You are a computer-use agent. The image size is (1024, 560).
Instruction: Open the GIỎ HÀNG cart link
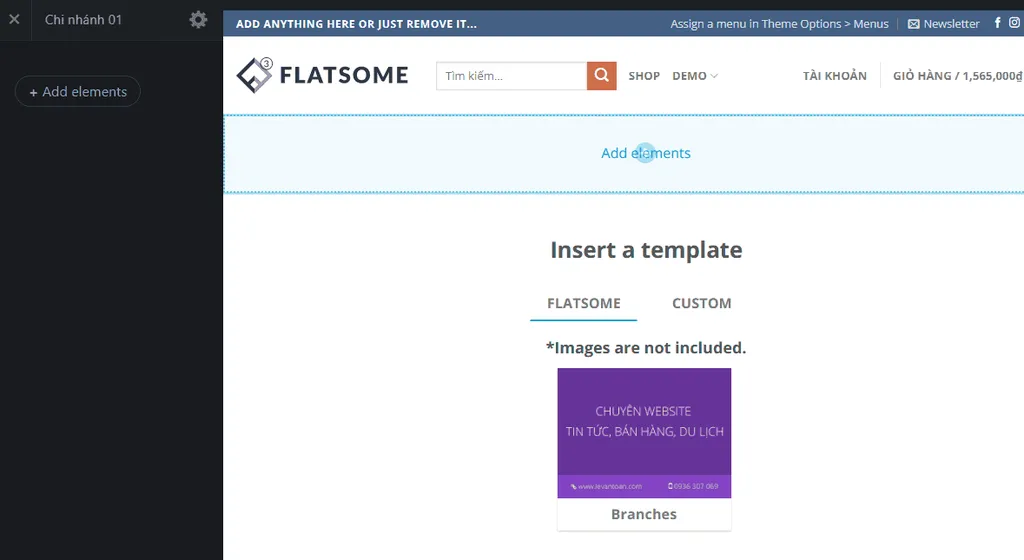click(x=957, y=76)
